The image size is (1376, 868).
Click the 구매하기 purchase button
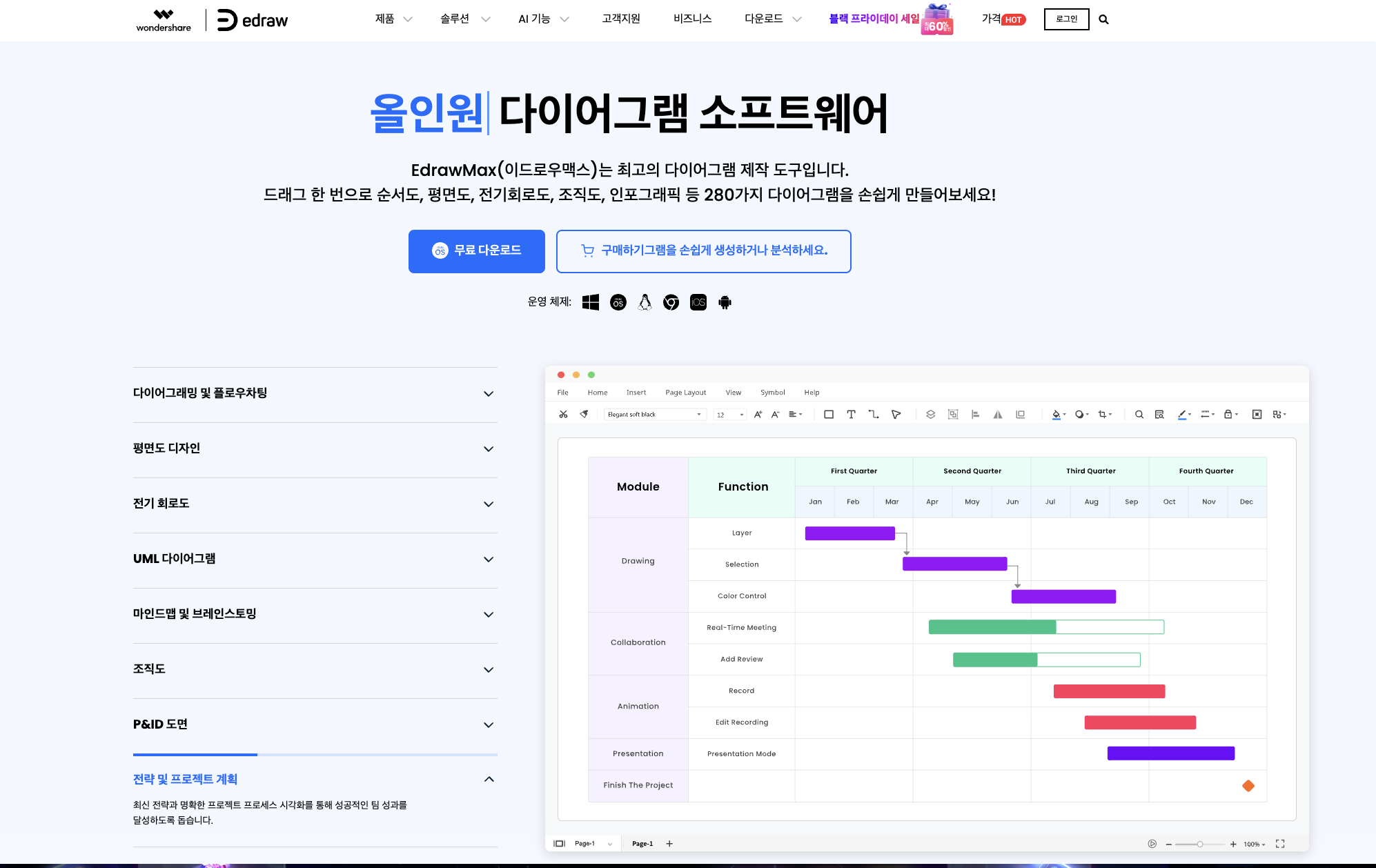coord(703,251)
